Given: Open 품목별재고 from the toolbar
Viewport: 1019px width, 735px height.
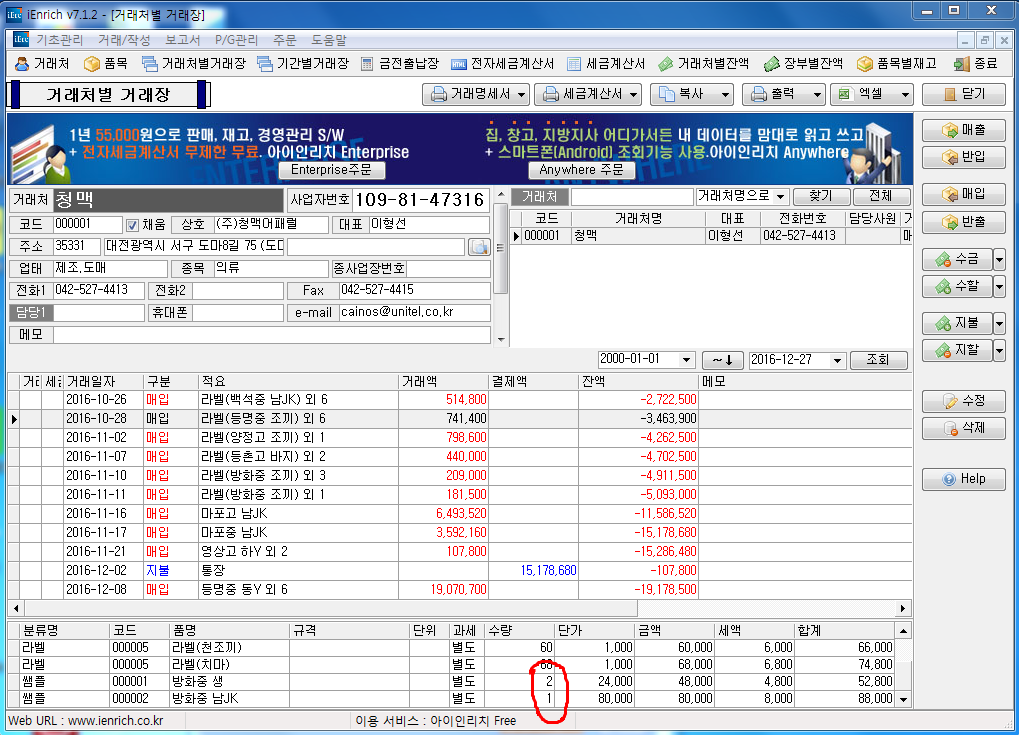Looking at the screenshot, I should click(896, 63).
